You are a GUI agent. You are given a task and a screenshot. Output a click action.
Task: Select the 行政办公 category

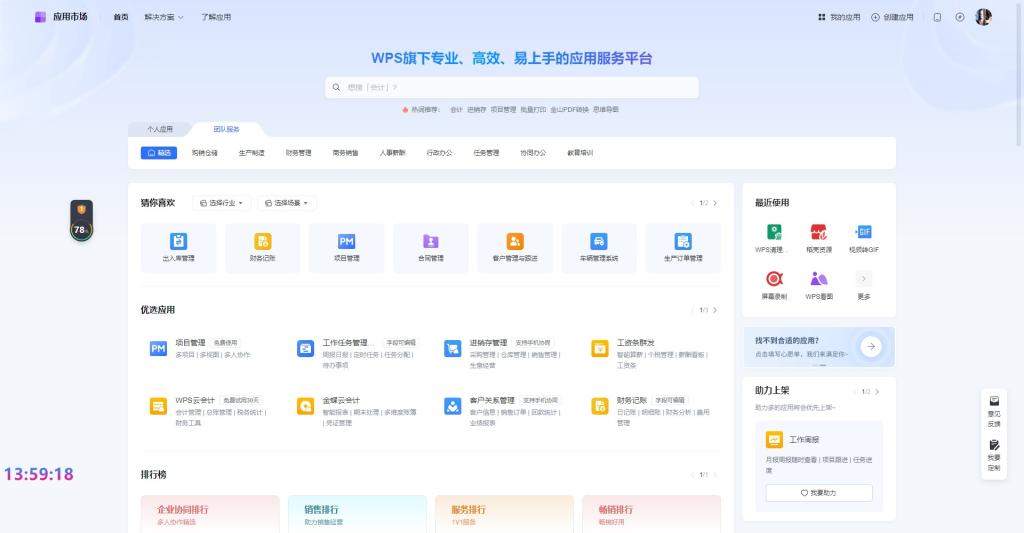coord(439,153)
